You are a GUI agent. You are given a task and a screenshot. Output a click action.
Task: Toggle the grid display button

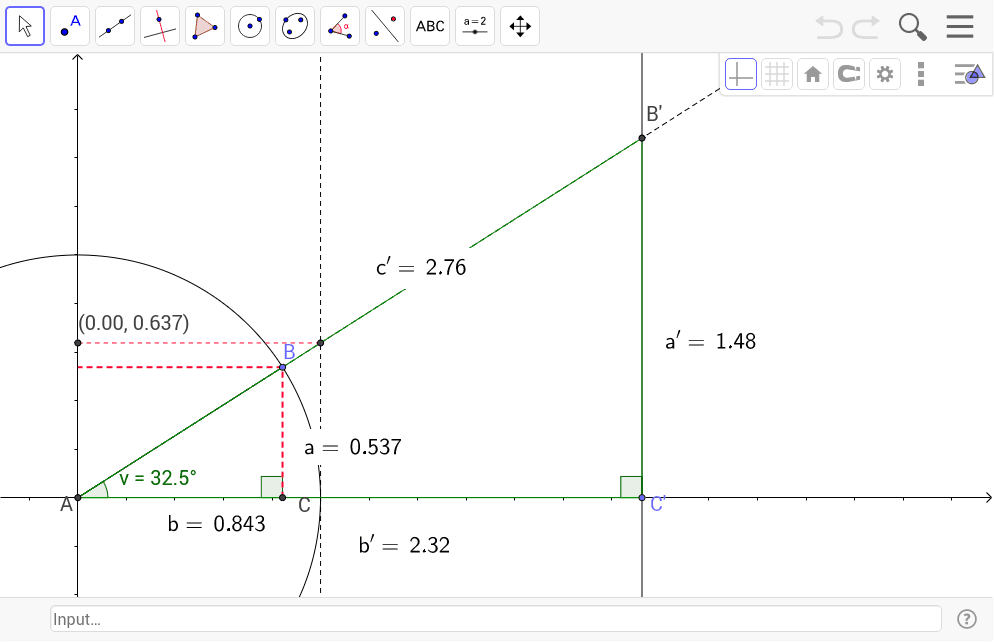point(777,74)
